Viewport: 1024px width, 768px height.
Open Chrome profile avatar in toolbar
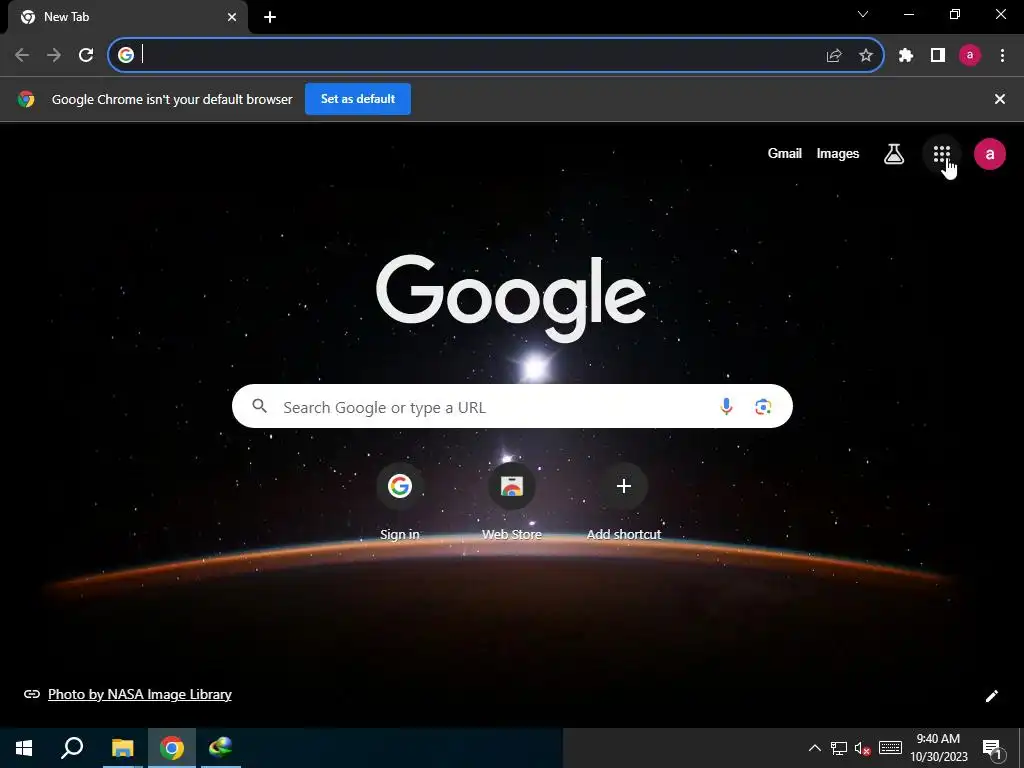point(970,56)
